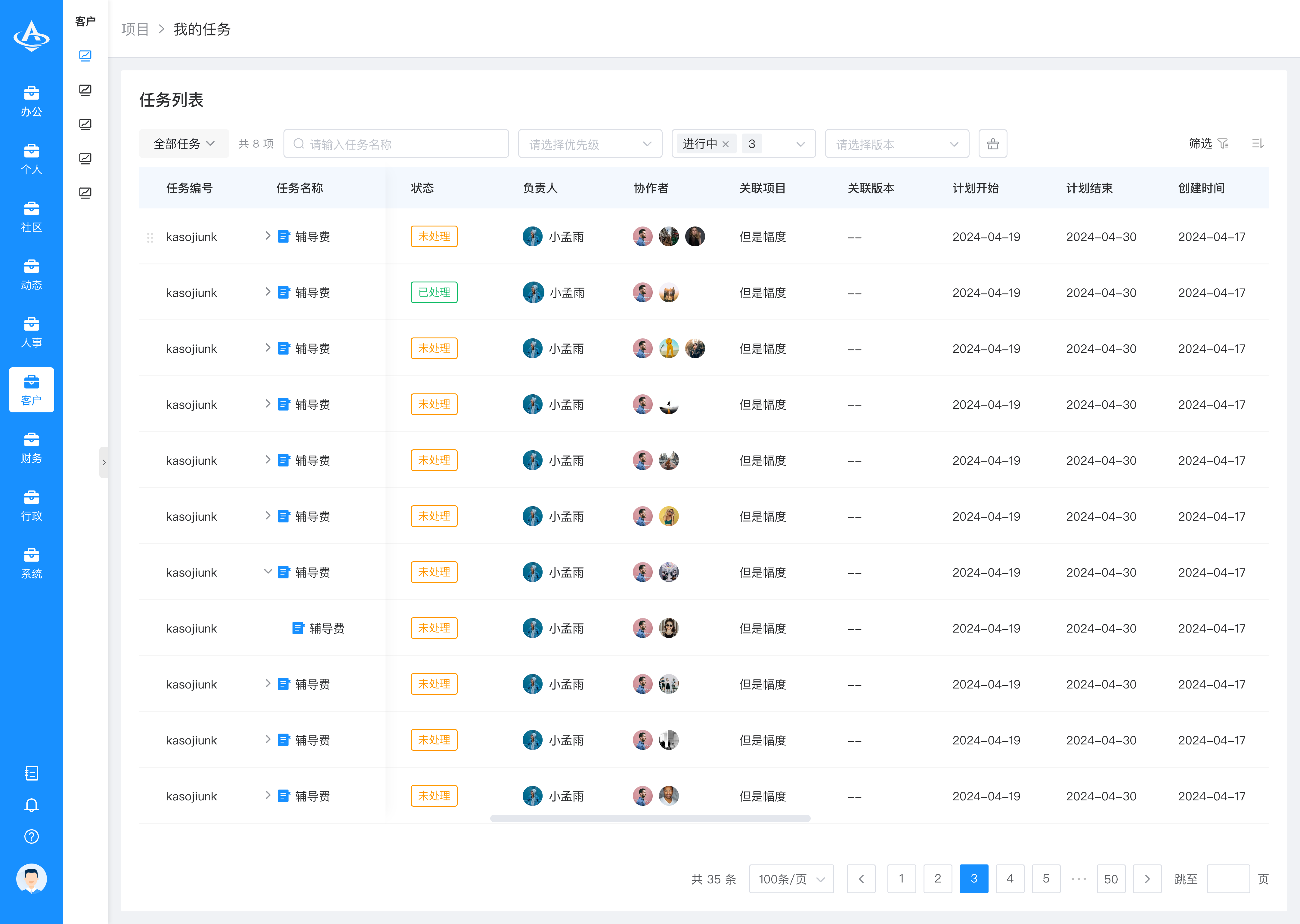Select the highlighted blue chart icon in 客户 submenu
Screen dimensions: 1300x924
coord(85,56)
